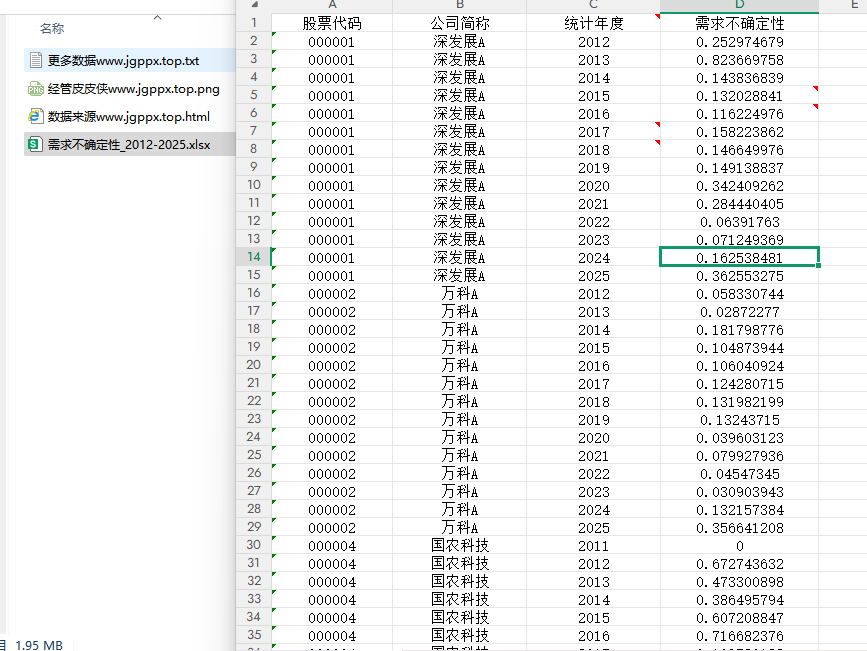Click cell with value 0.181798776
The height and width of the screenshot is (651, 867).
[x=739, y=330]
